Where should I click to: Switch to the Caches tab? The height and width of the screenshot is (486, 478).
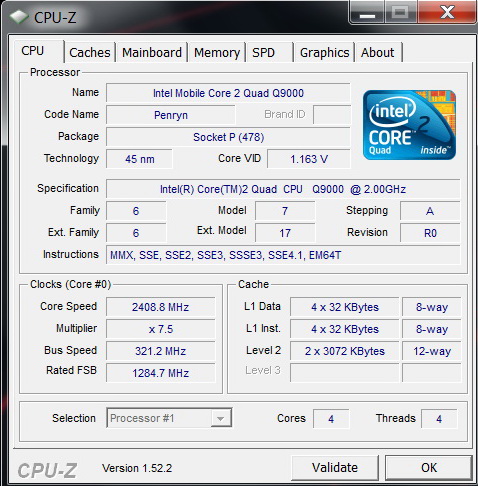click(x=90, y=52)
